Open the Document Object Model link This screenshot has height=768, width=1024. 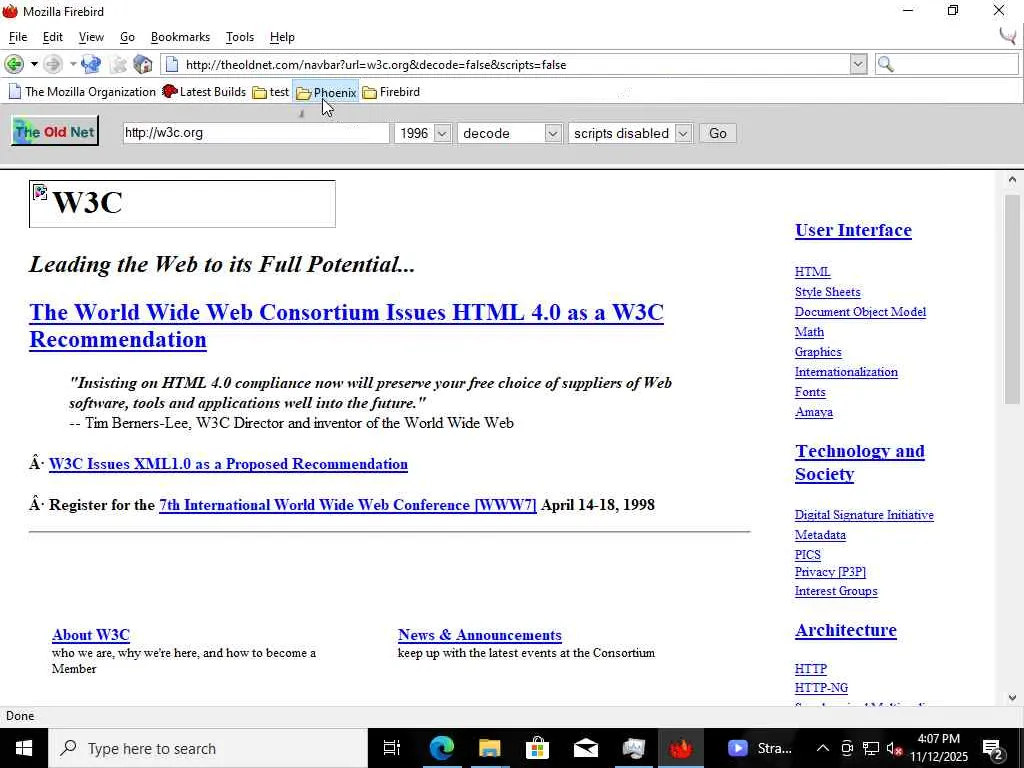coord(860,312)
